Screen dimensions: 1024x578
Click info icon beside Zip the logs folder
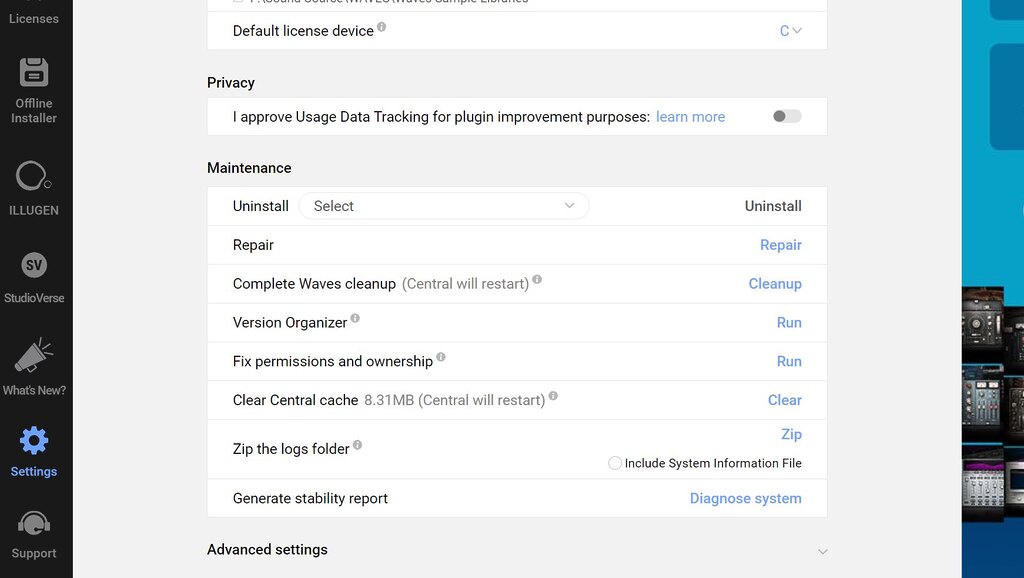tap(358, 446)
